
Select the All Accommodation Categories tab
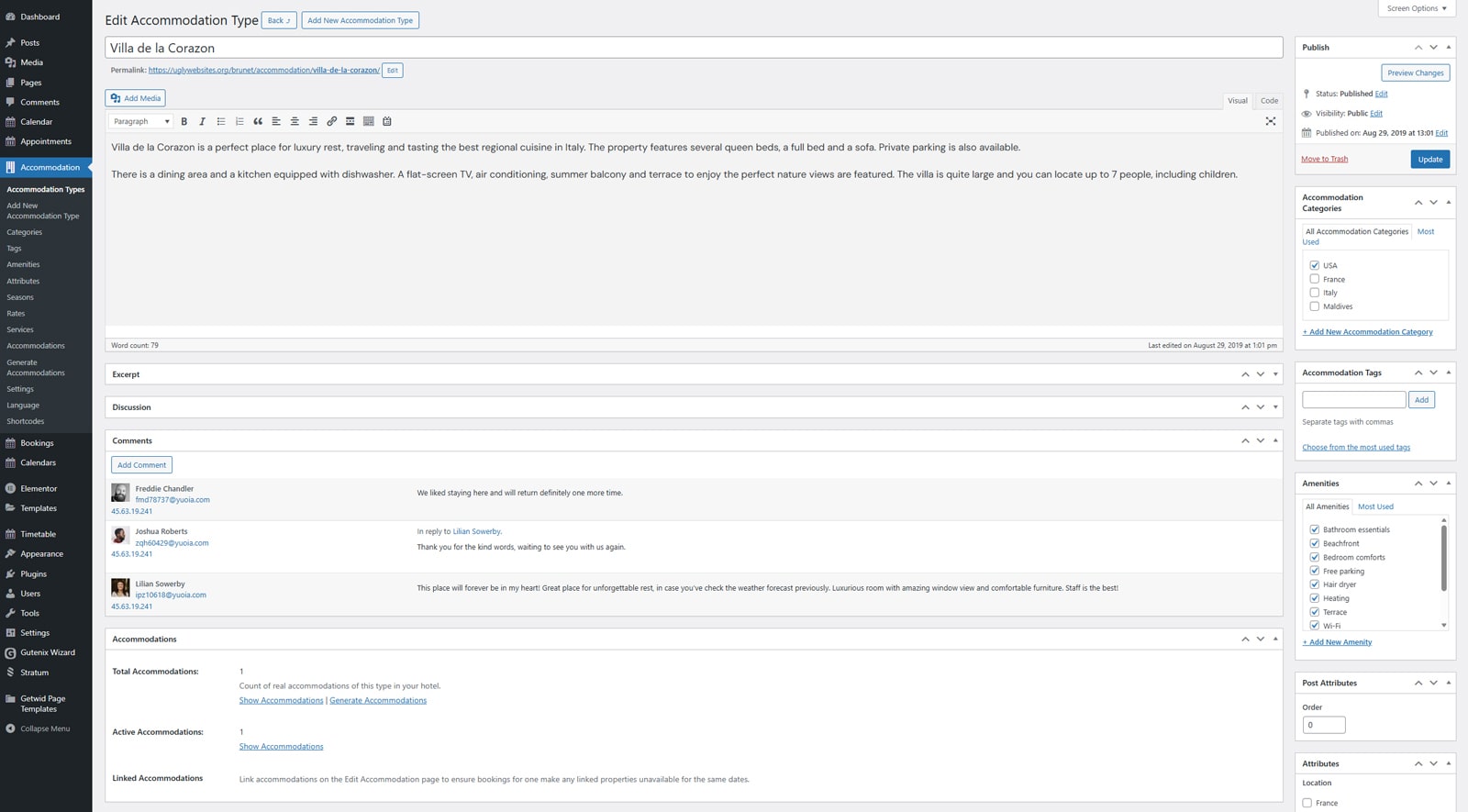click(x=1357, y=231)
